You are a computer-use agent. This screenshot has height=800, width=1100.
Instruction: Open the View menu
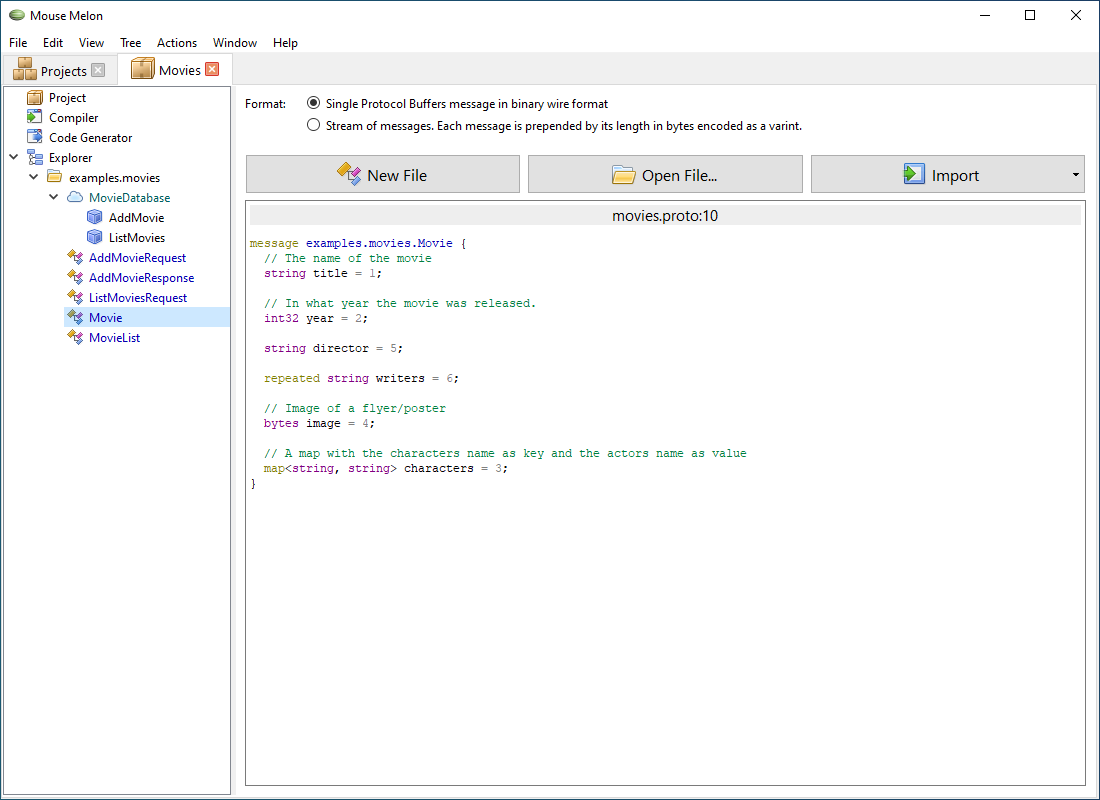(x=91, y=43)
